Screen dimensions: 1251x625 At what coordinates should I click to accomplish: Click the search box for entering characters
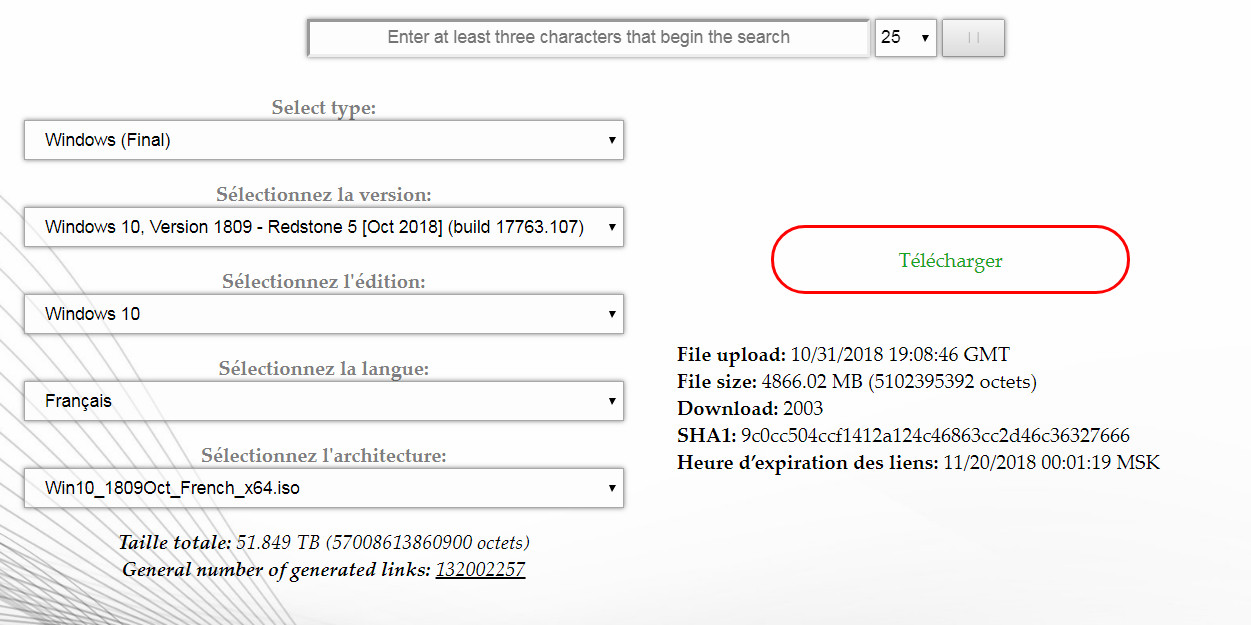click(x=588, y=38)
